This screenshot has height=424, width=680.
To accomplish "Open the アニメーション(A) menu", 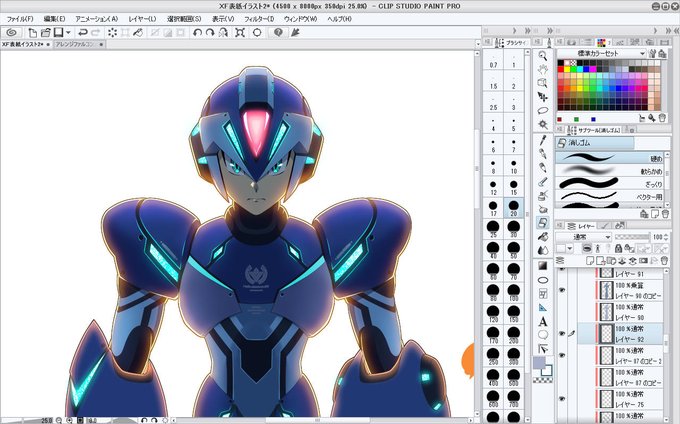I will 96,19.
